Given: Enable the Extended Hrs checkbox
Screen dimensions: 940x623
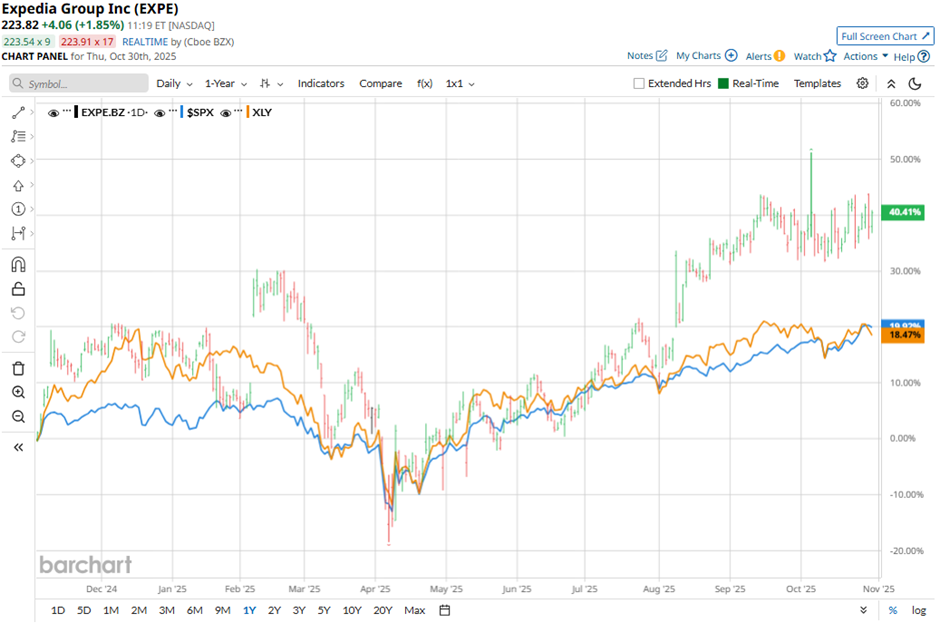Looking at the screenshot, I should [x=639, y=84].
